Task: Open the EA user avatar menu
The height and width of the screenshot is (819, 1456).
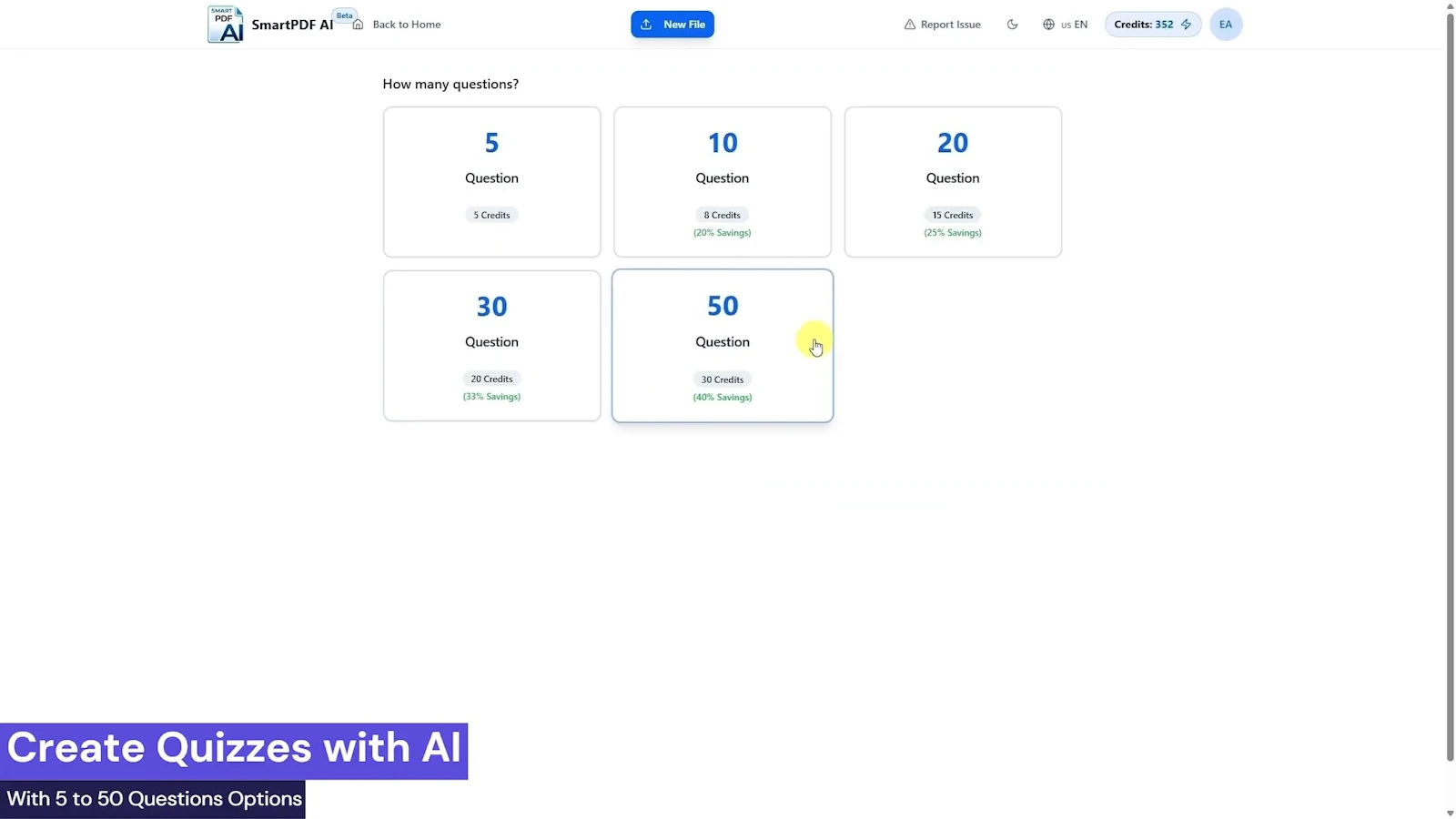Action: click(1226, 25)
